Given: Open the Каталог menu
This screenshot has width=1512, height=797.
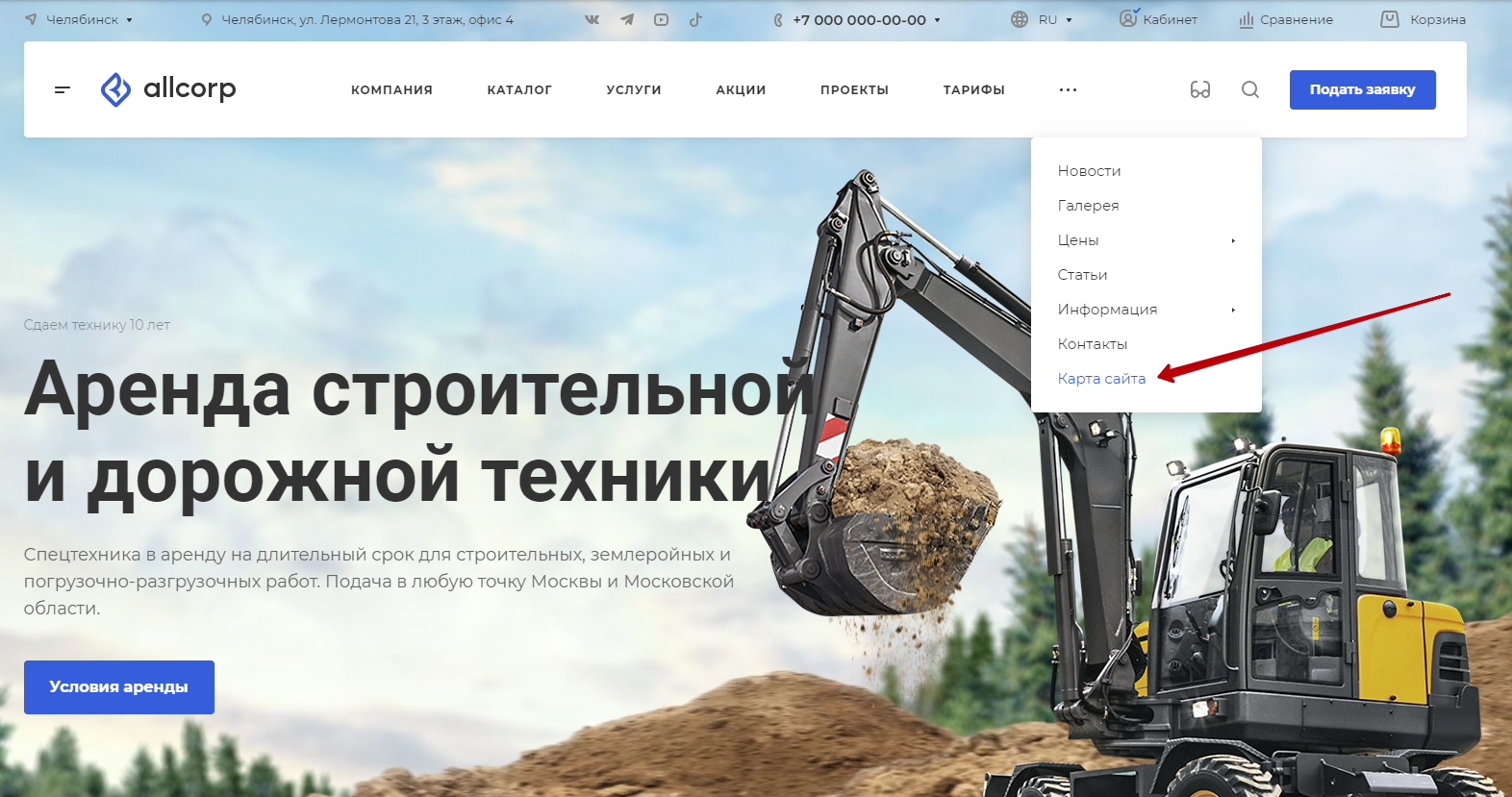Looking at the screenshot, I should click(519, 89).
